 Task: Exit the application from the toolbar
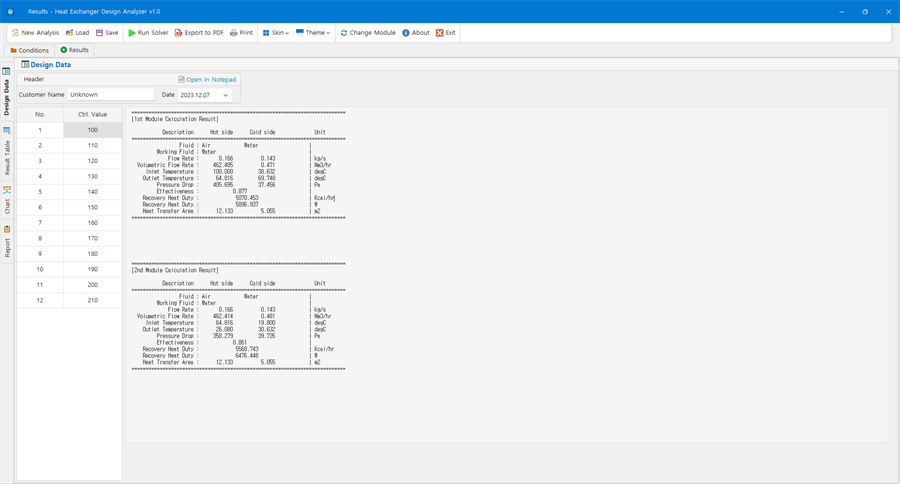tap(445, 33)
